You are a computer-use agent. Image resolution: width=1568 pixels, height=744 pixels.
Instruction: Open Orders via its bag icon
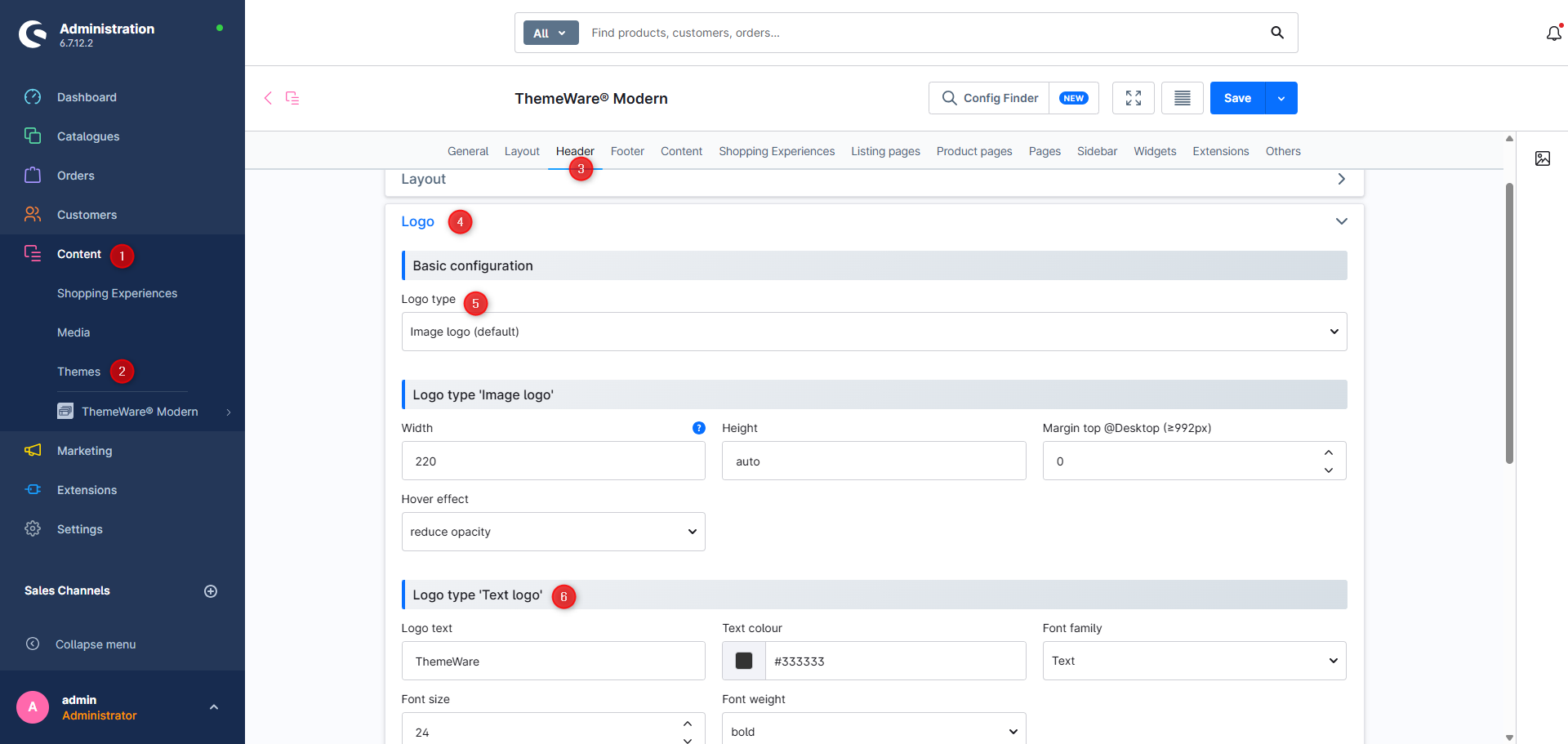point(33,176)
